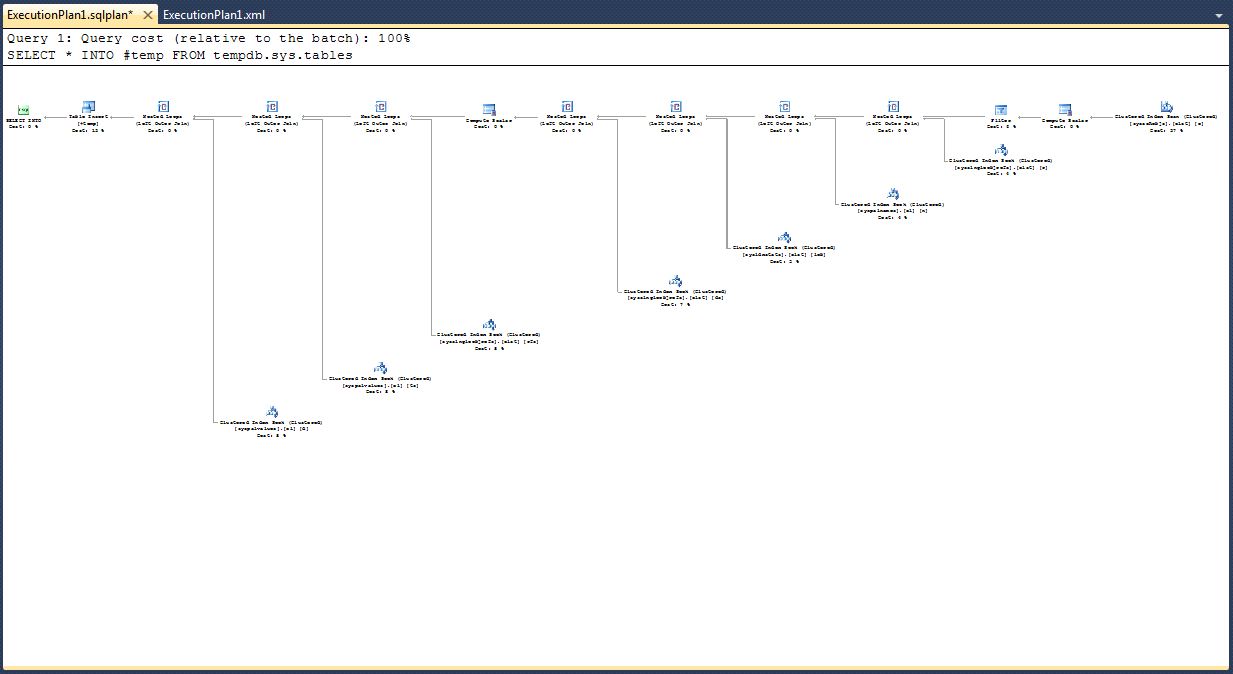Click the Query 1 cost header line
This screenshot has height=674, width=1233.
pyautogui.click(x=209, y=38)
